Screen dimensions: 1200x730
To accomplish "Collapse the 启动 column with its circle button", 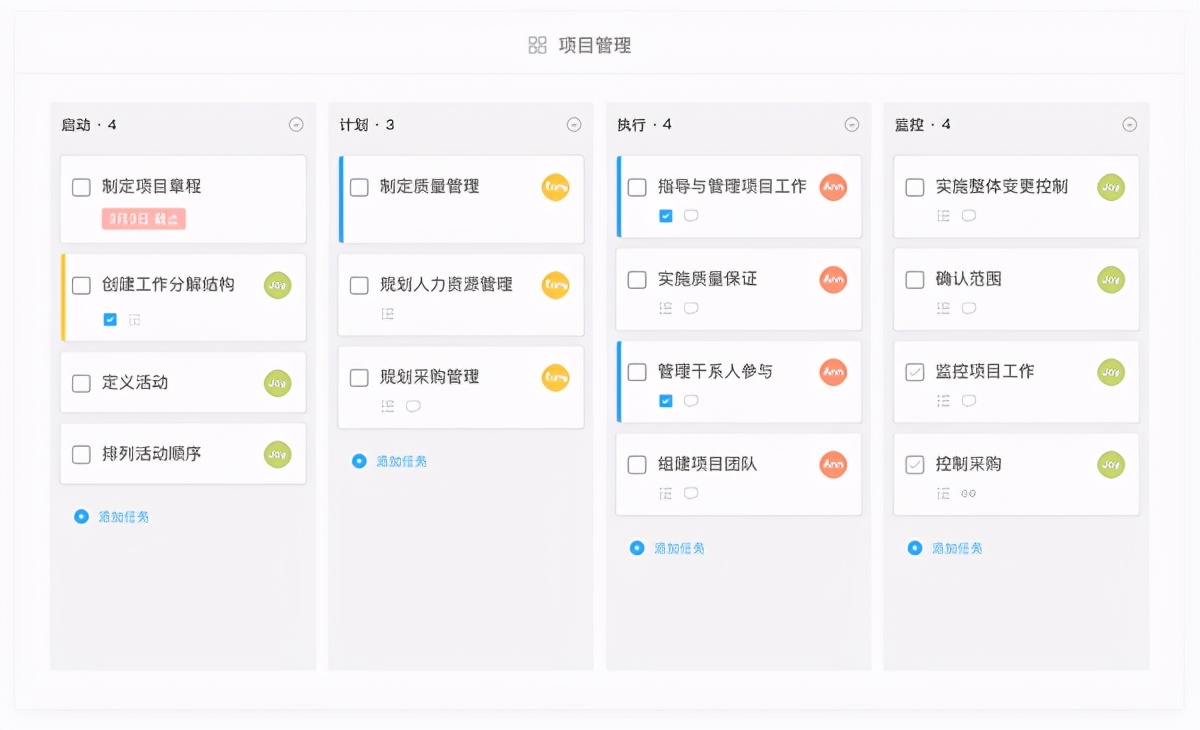I will tap(295, 124).
